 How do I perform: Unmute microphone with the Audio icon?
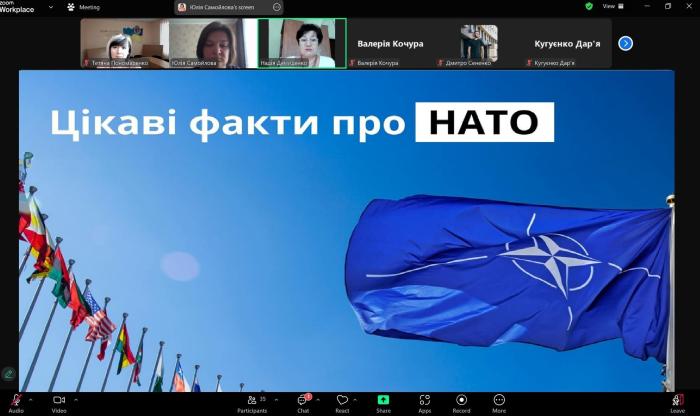16,400
